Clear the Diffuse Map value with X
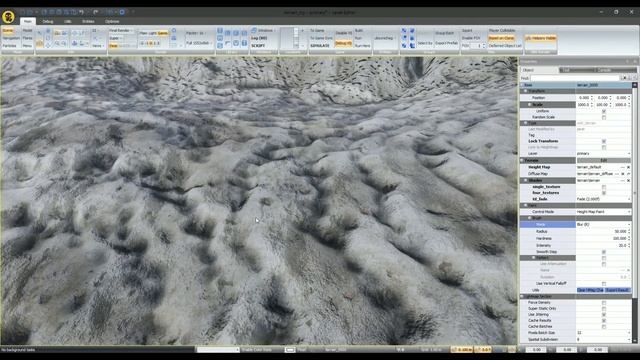Image resolution: width=640 pixels, height=360 pixels. [623, 174]
